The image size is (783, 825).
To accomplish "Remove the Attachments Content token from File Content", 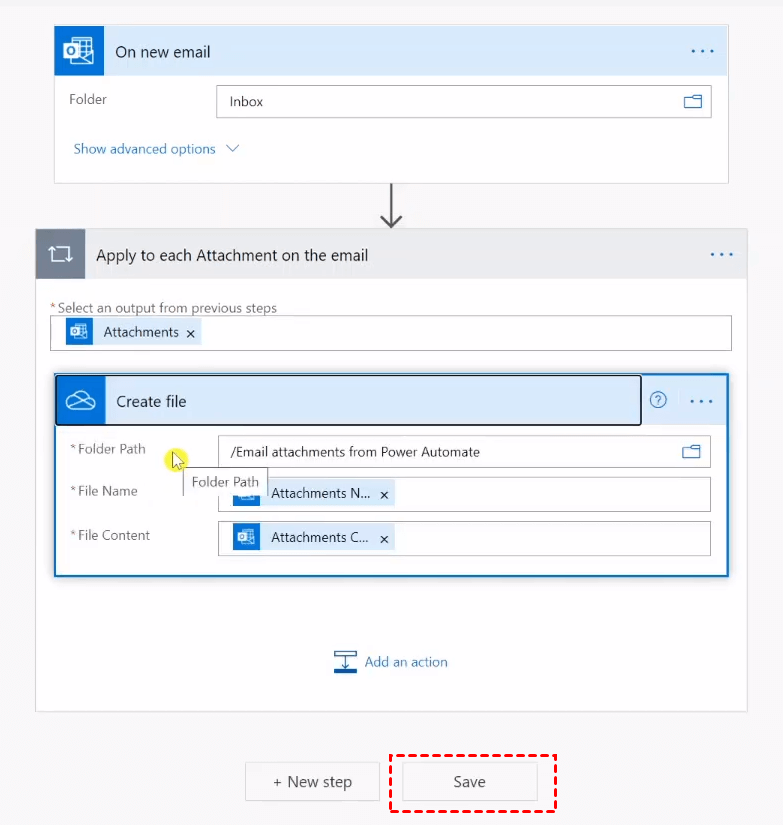I will click(384, 538).
